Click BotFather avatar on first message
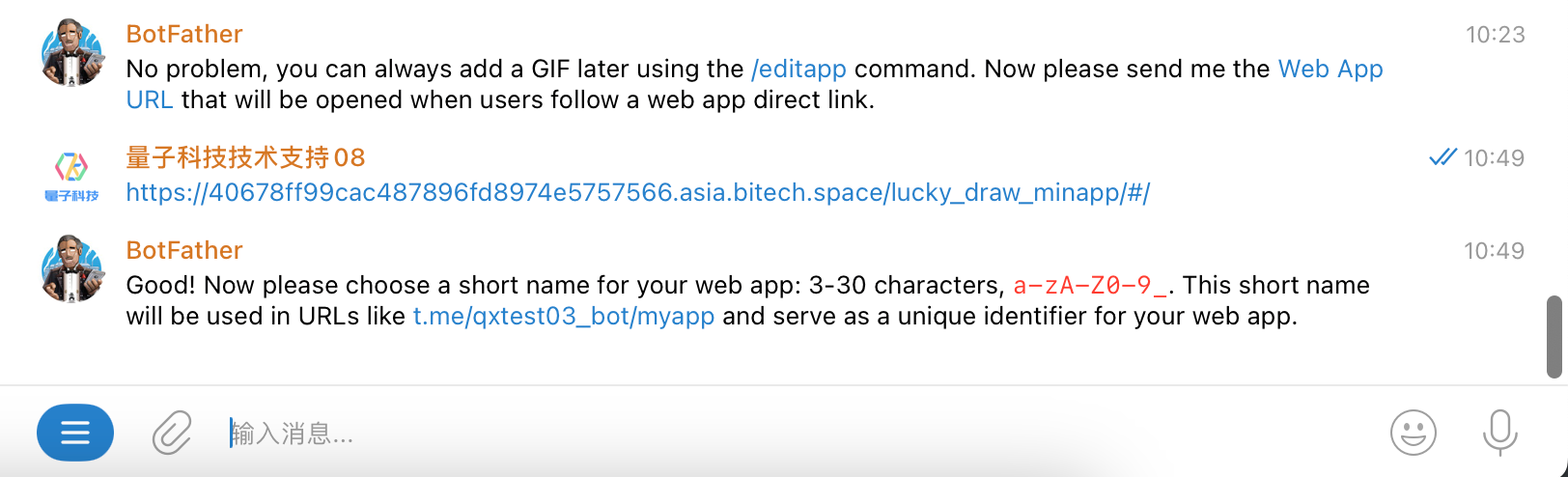This screenshot has width=1568, height=477. pyautogui.click(x=71, y=53)
